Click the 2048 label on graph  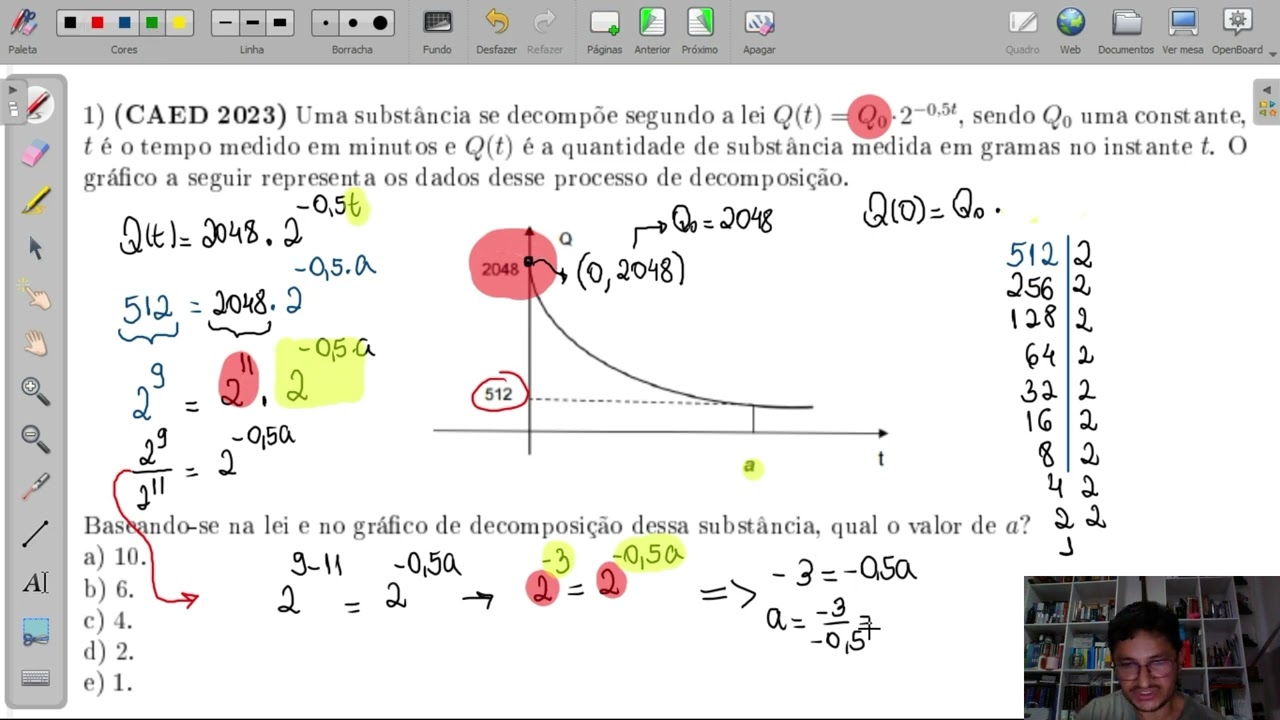click(x=499, y=269)
